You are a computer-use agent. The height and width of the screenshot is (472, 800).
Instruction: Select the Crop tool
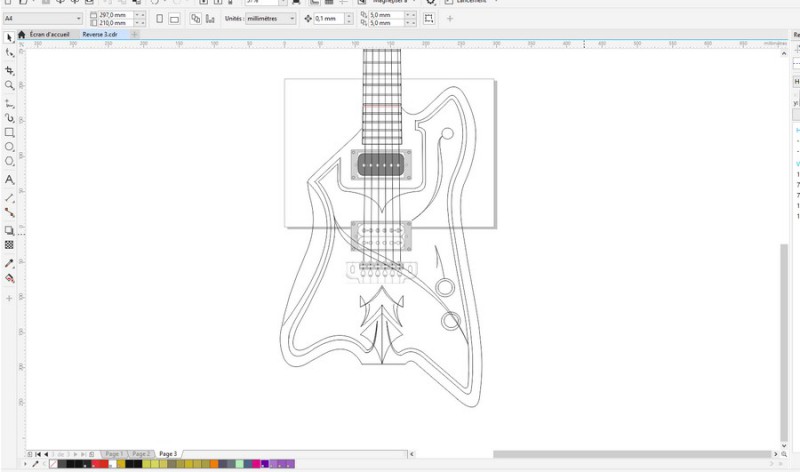9,70
